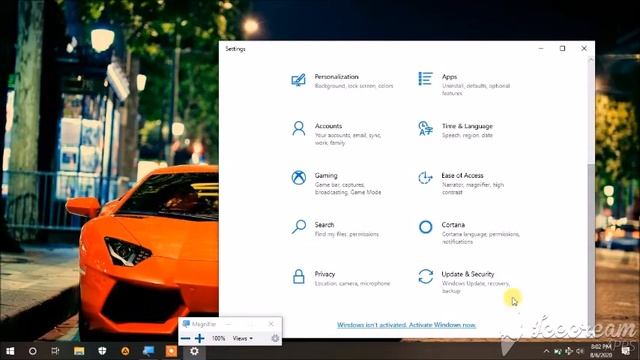Click "Find my files, permissions" description
Image resolution: width=640 pixels, height=360 pixels.
point(347,234)
